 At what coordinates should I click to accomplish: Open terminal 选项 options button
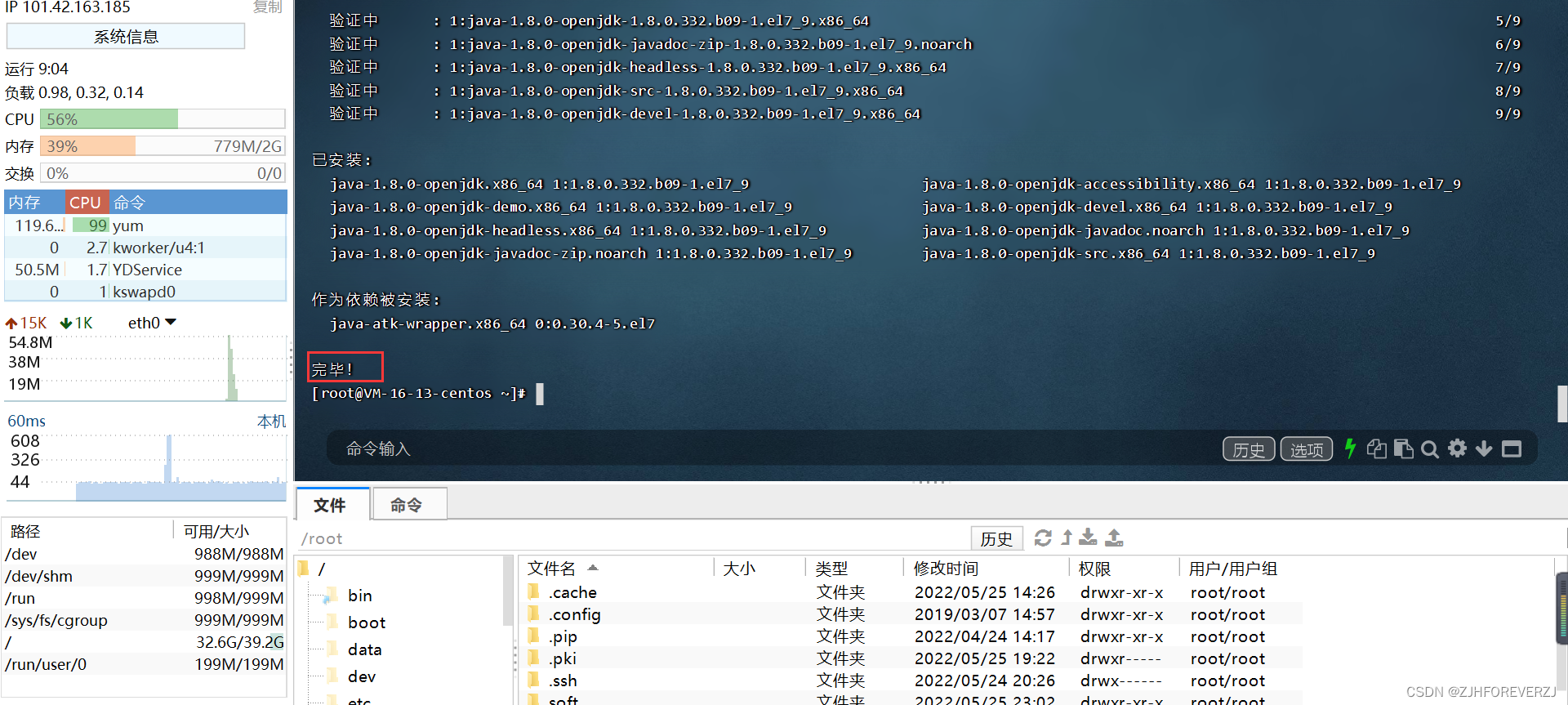pos(1307,449)
